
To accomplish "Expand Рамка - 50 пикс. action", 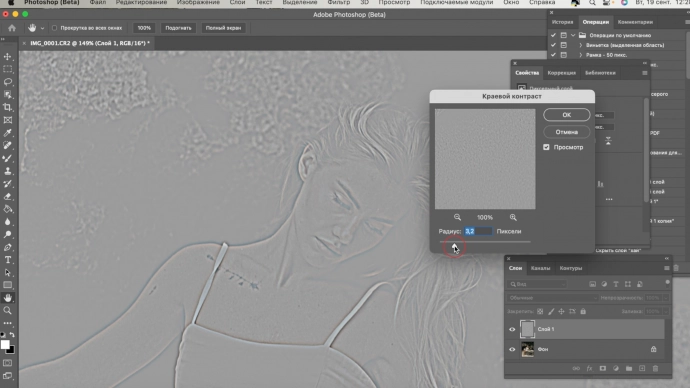I will (581, 55).
